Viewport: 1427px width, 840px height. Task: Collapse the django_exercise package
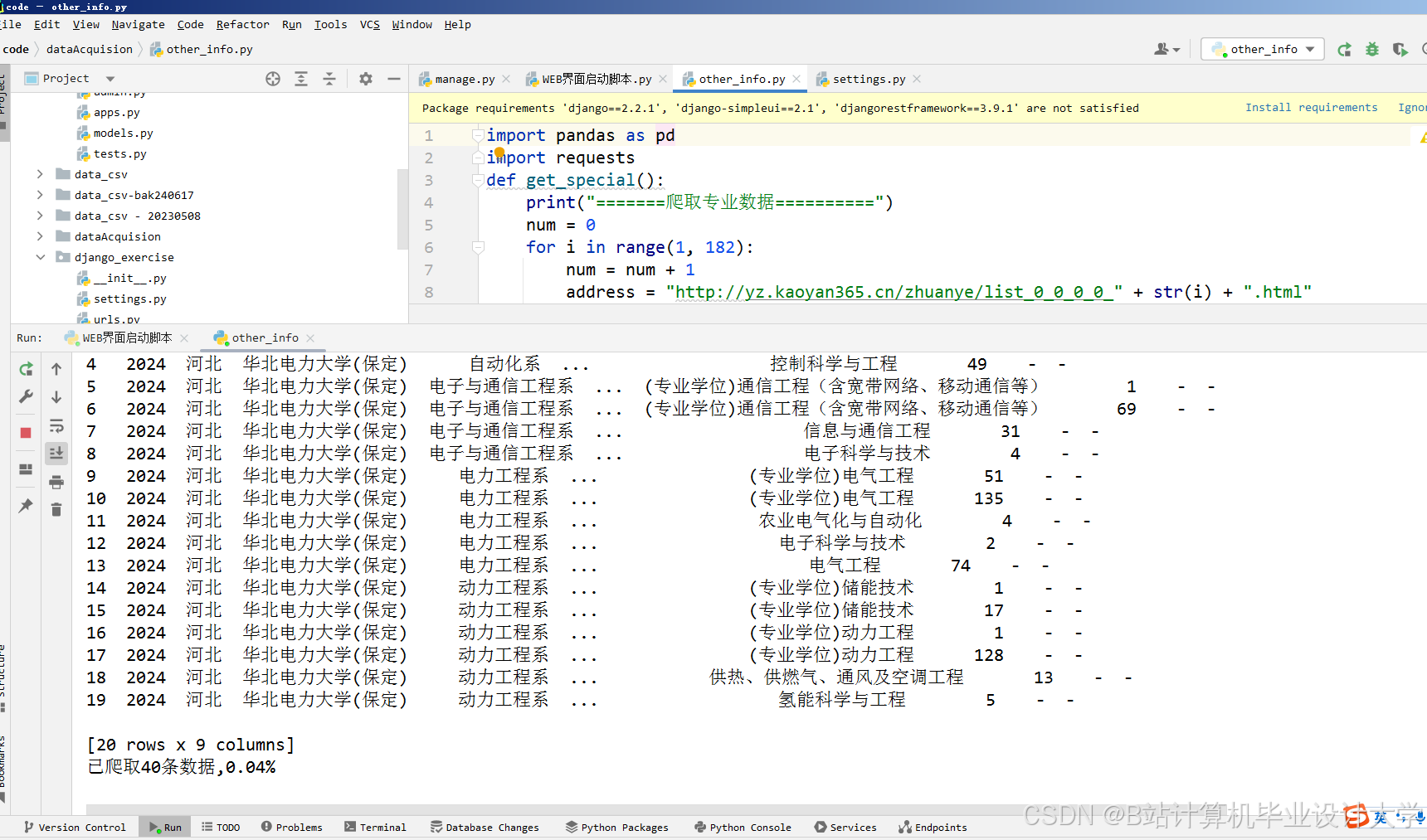39,257
